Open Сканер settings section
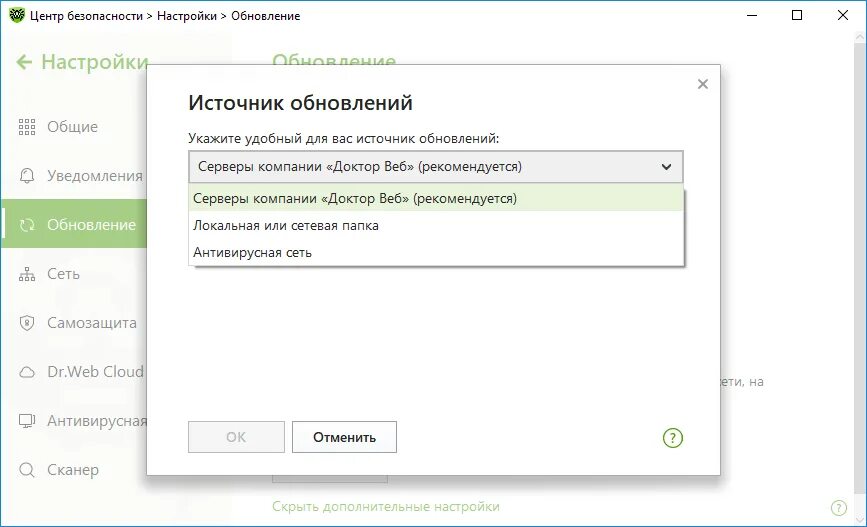The image size is (867, 527). coord(74,470)
